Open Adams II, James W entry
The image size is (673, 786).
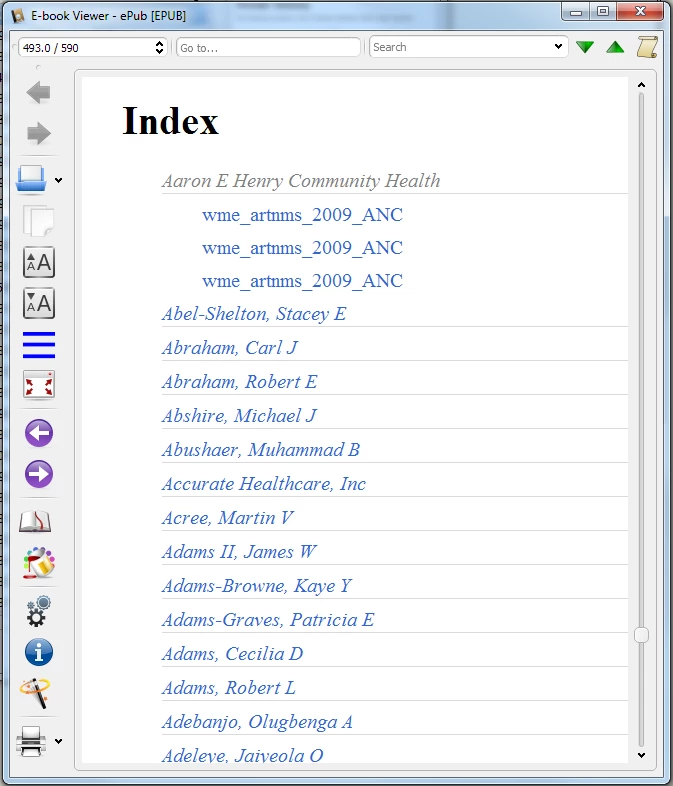(x=239, y=552)
